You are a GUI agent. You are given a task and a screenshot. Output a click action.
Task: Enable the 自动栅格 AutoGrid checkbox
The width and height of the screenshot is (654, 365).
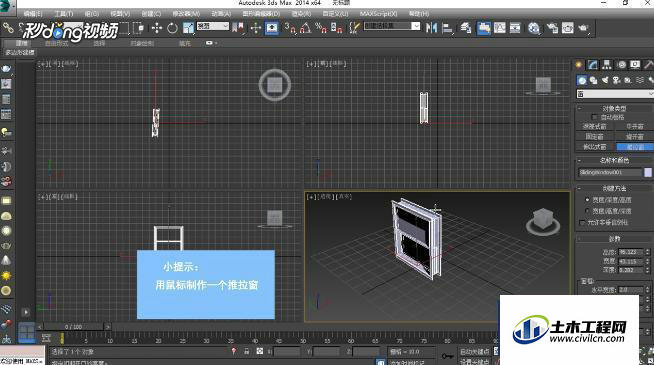(x=595, y=117)
